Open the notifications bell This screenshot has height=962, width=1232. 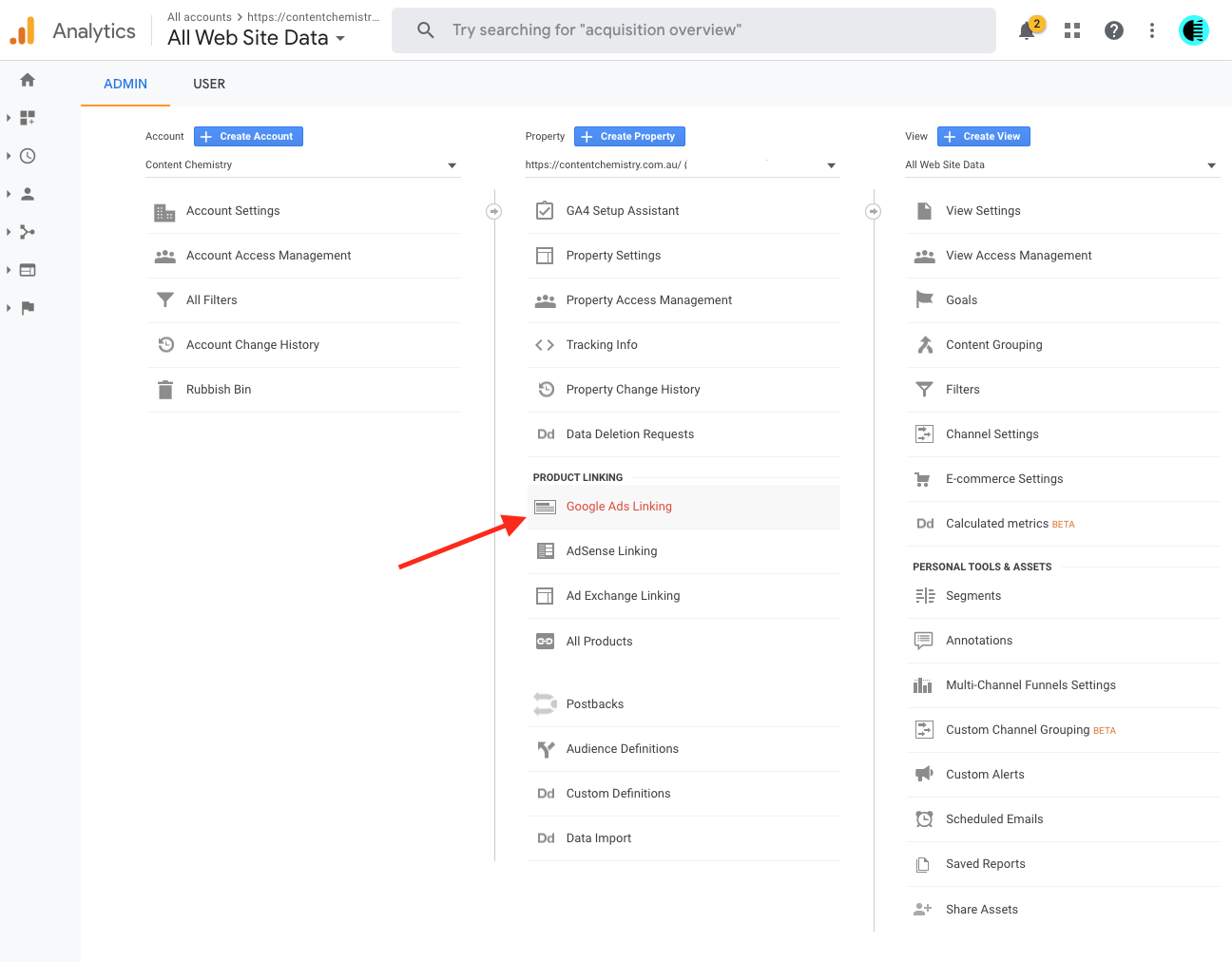(1027, 30)
